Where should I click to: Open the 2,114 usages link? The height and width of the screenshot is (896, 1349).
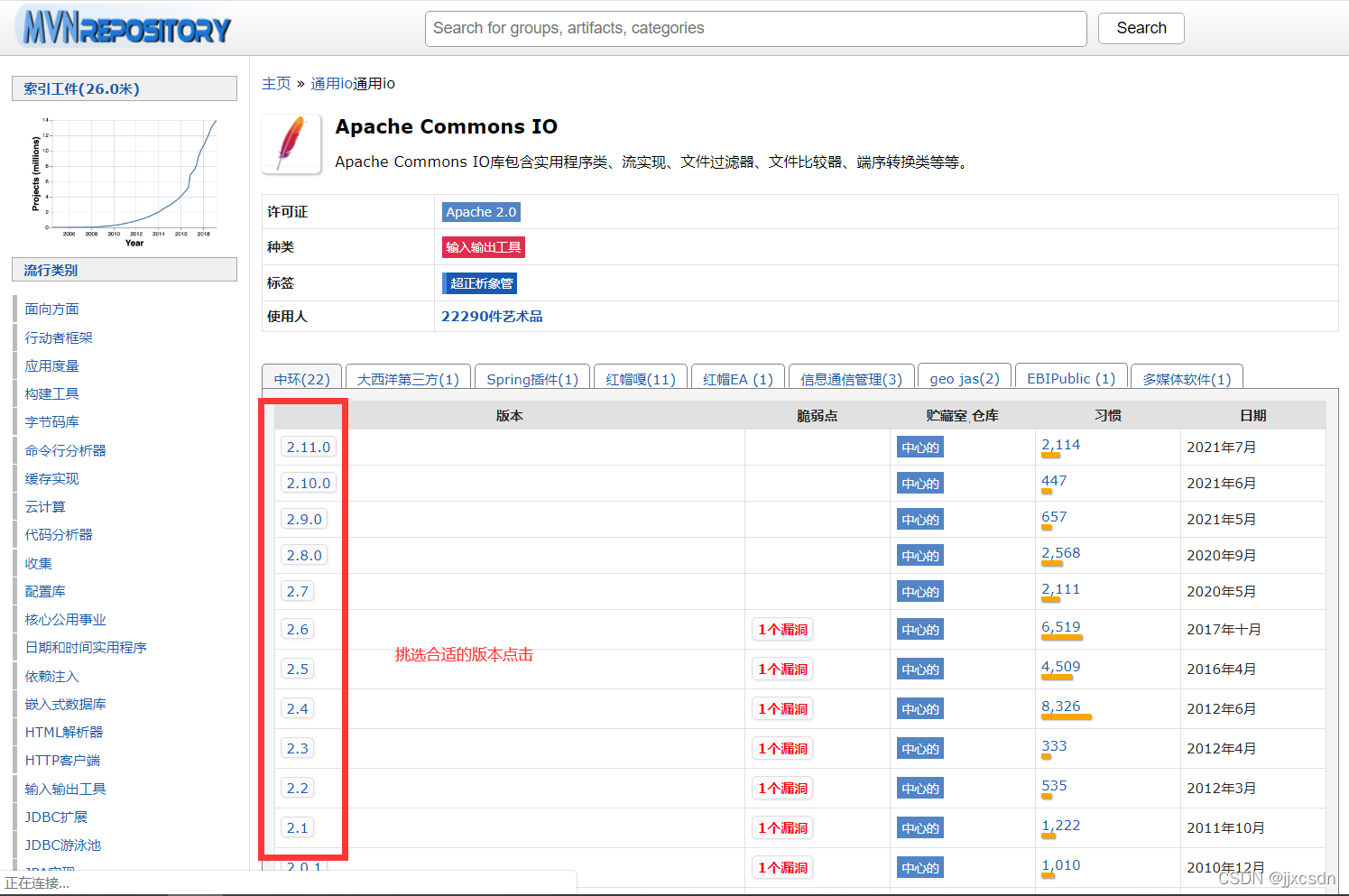point(1060,445)
